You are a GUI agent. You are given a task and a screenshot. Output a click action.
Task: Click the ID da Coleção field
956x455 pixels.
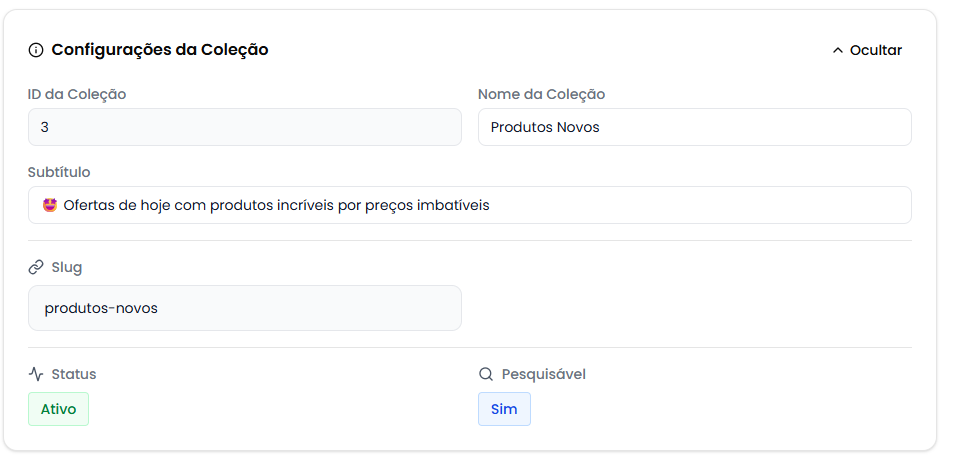tap(244, 127)
